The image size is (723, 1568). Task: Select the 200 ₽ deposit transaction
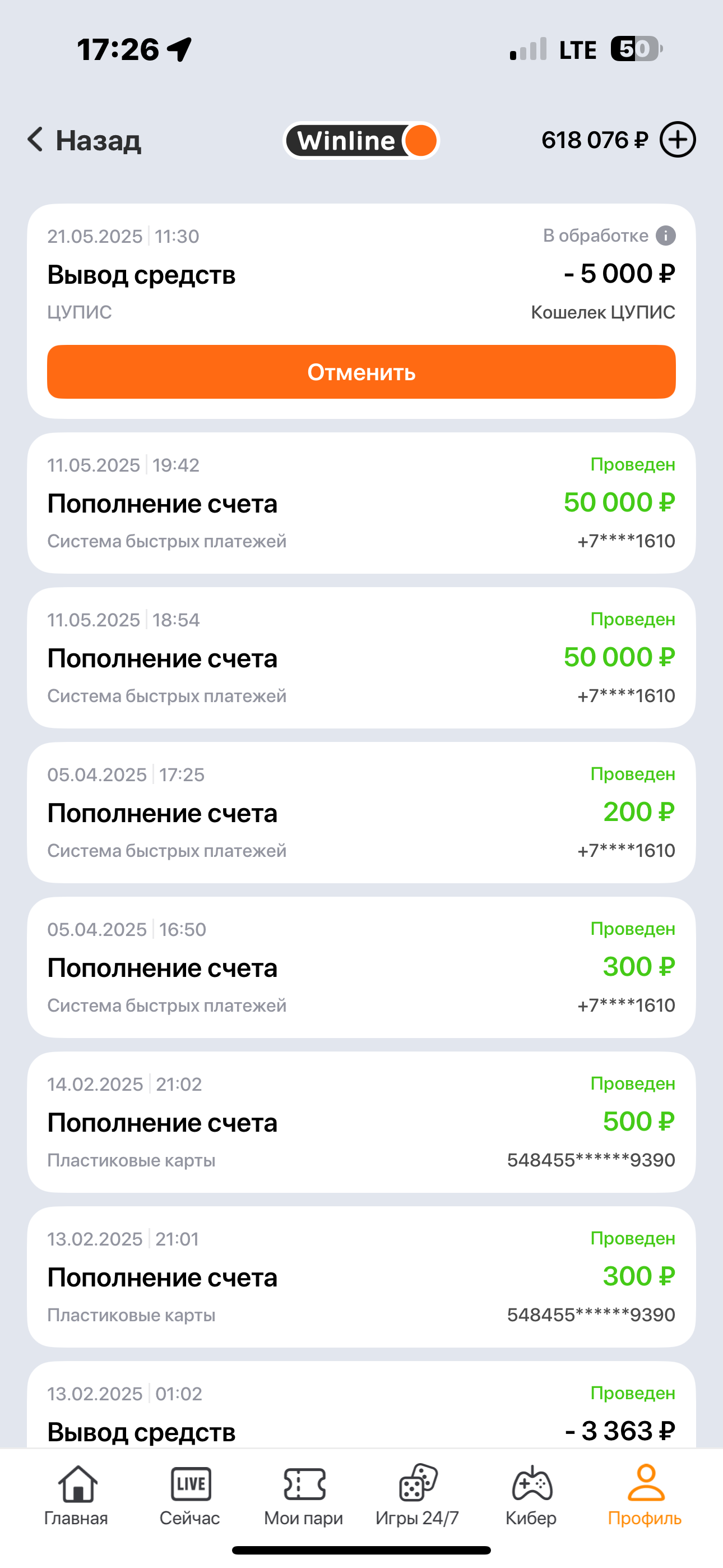(x=361, y=813)
